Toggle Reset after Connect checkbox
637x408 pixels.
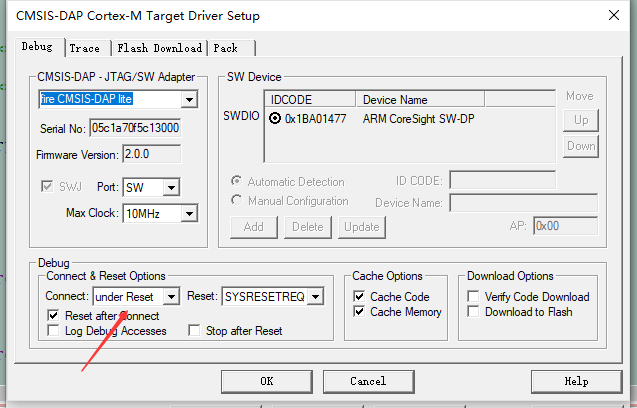[53, 315]
